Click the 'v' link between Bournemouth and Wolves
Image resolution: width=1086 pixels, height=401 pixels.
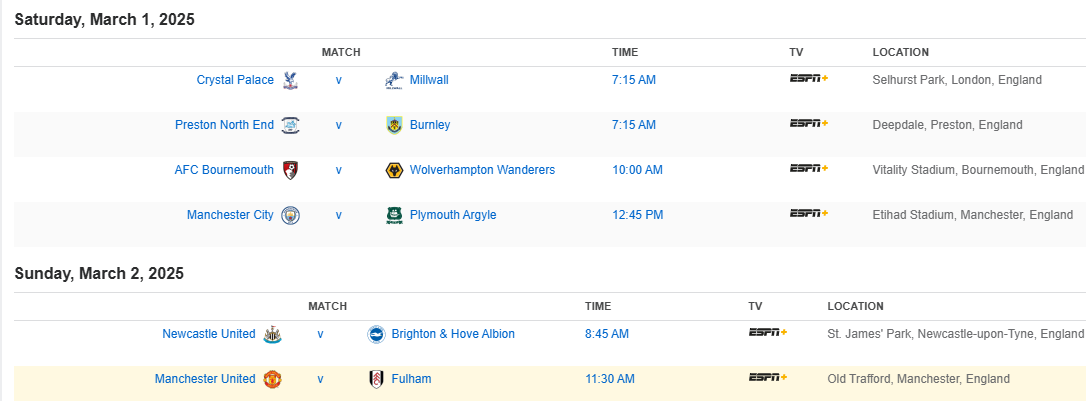pos(338,170)
